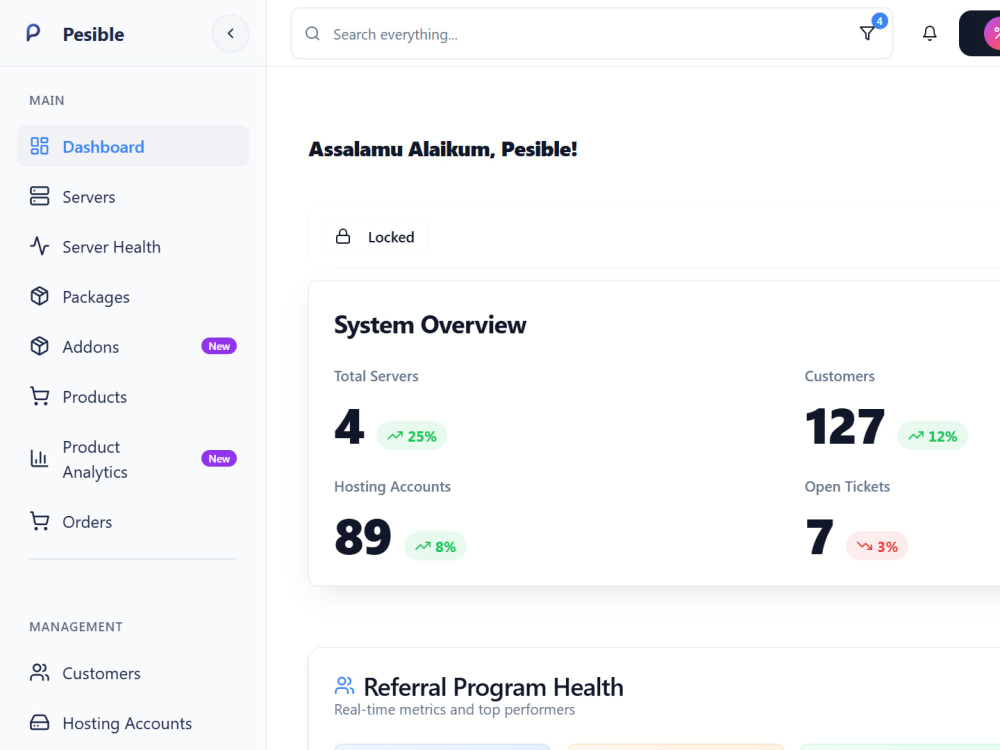Click the Pesible logo icon
The width and height of the screenshot is (1000, 750).
33,33
